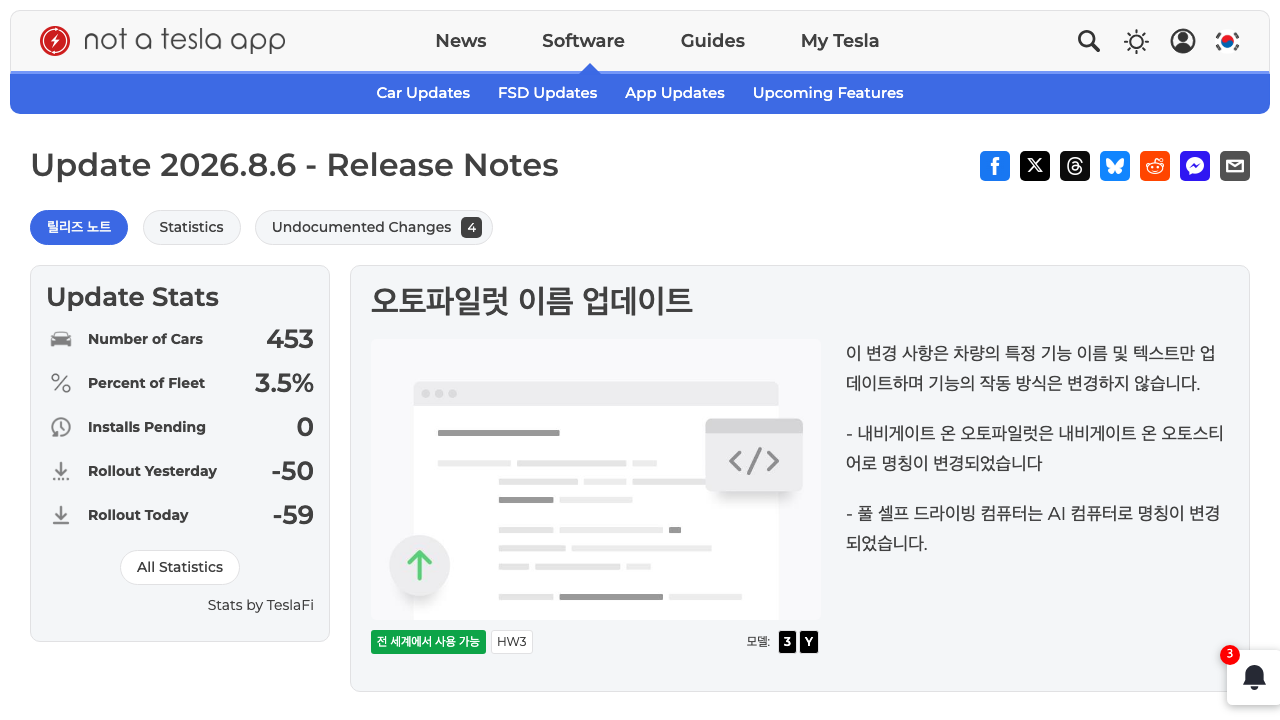This screenshot has height=720, width=1280.
Task: Click the Undocumented Changes count badge 4
Action: (x=471, y=227)
